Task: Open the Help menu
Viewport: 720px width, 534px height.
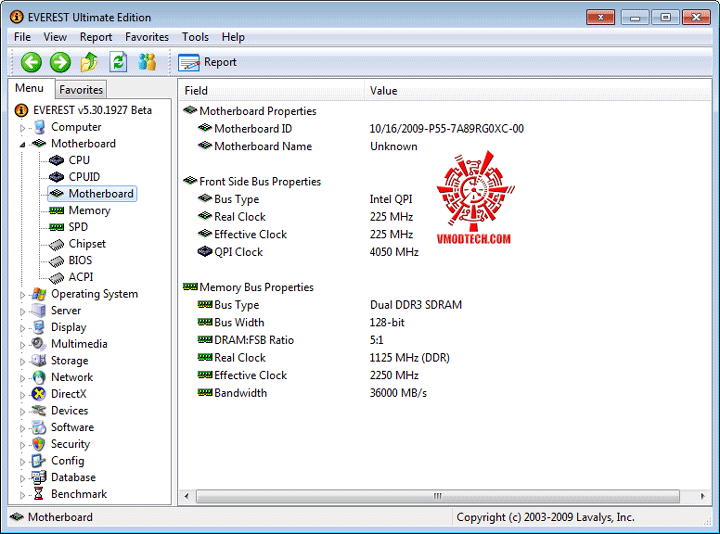Action: coord(233,37)
